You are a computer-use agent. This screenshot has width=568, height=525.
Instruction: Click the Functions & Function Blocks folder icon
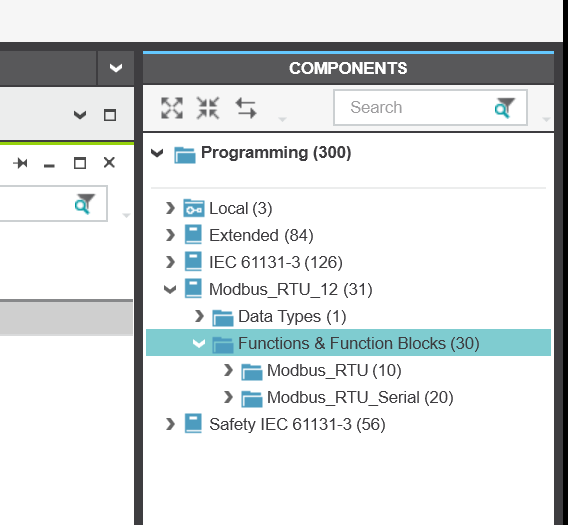click(223, 345)
